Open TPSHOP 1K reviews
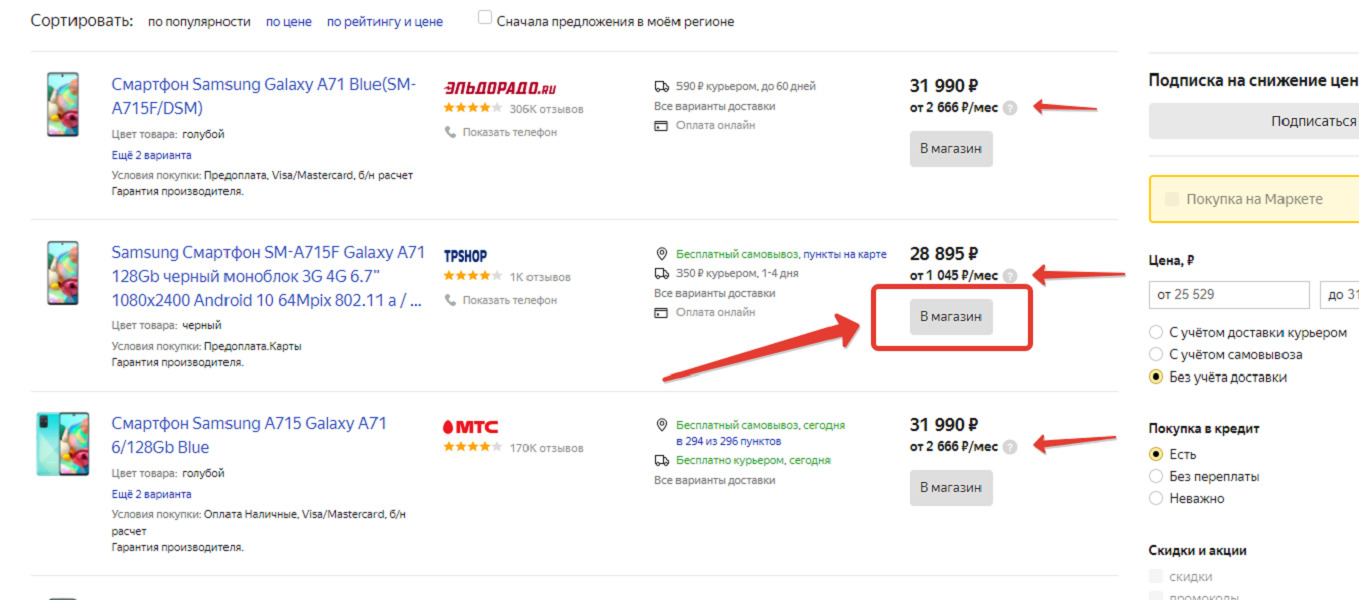Viewport: 1359px width, 600px height. [540, 277]
